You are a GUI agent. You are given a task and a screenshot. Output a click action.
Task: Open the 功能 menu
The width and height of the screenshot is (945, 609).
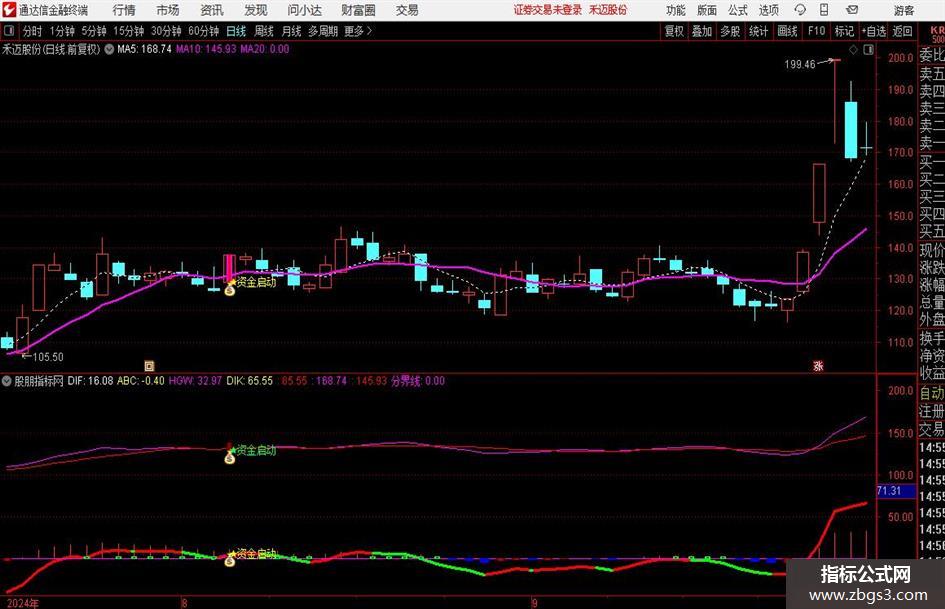pyautogui.click(x=676, y=10)
